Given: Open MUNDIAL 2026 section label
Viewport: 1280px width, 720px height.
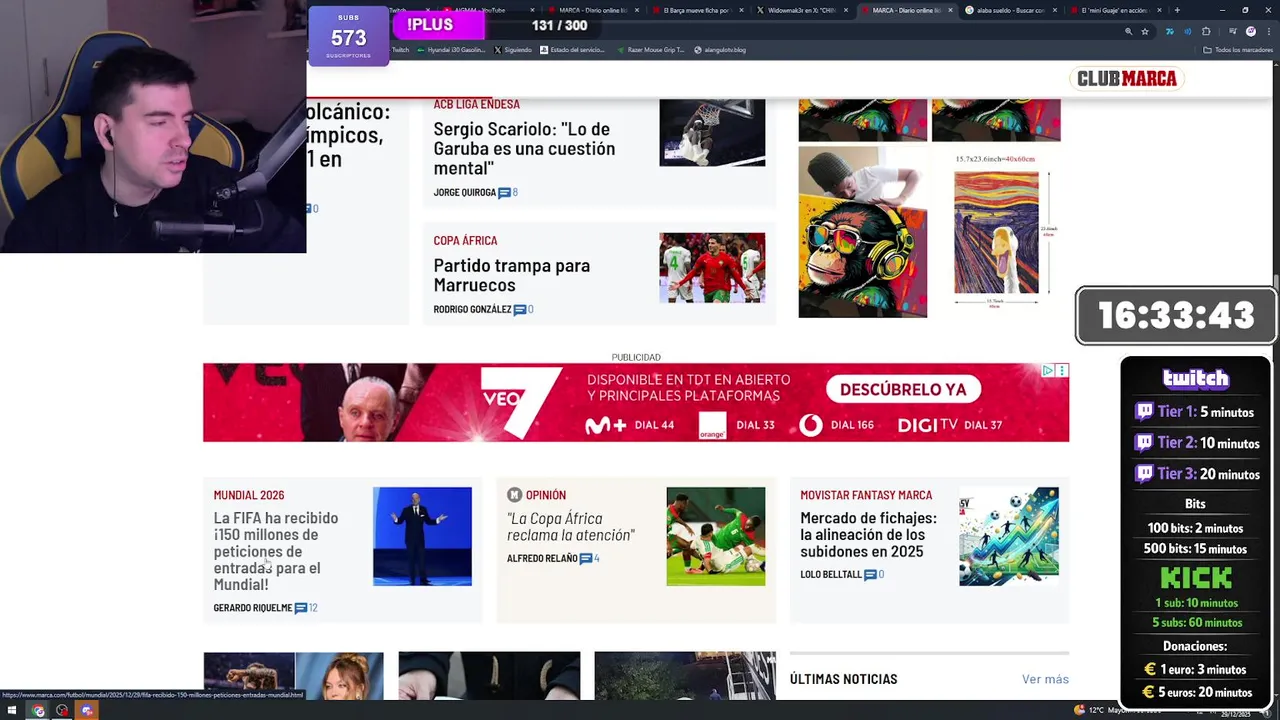Looking at the screenshot, I should 248,495.
